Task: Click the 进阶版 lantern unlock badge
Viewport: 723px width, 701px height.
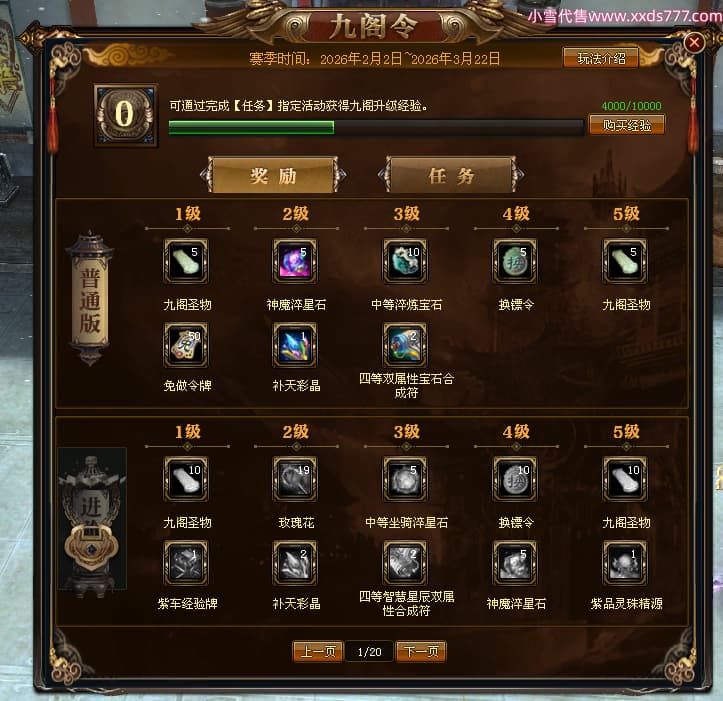Action: (92, 547)
